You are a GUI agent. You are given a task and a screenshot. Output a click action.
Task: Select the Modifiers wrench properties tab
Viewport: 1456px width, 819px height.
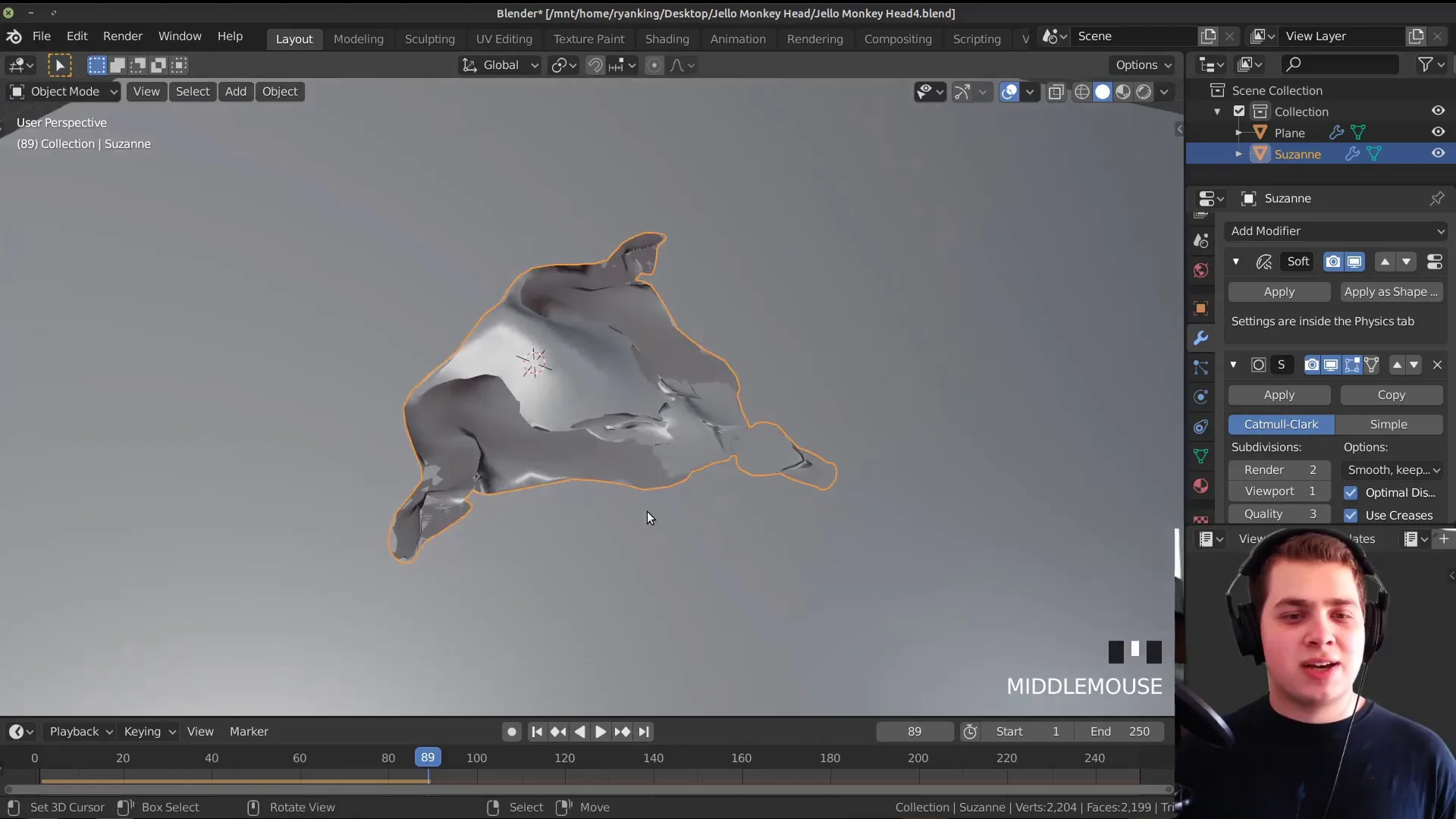1200,338
